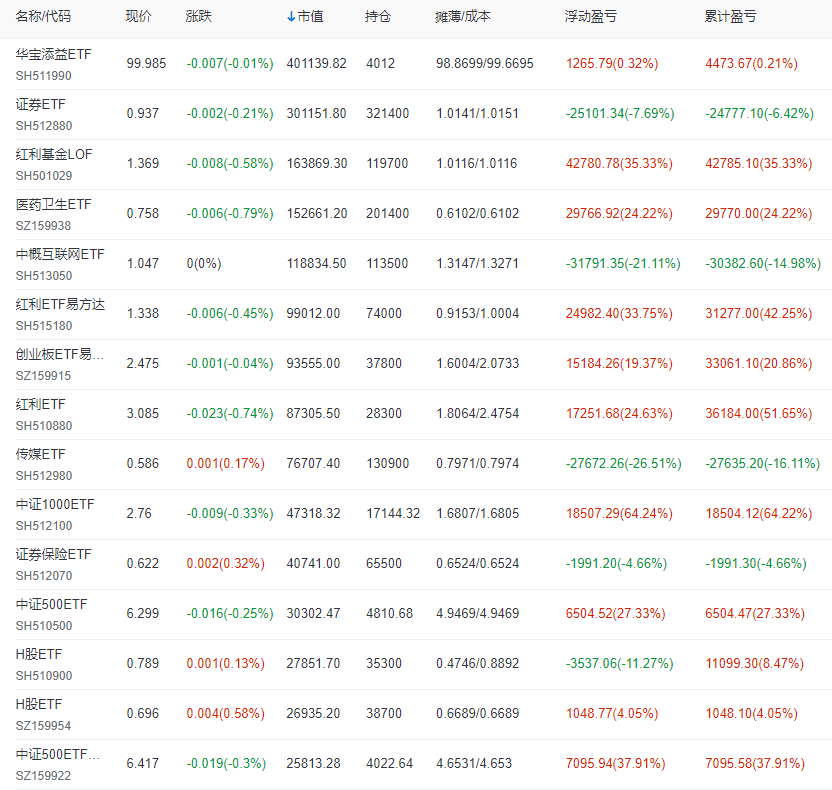The height and width of the screenshot is (790, 832).
Task: Click cost cell 1.6004/2.0733
Action: [478, 363]
